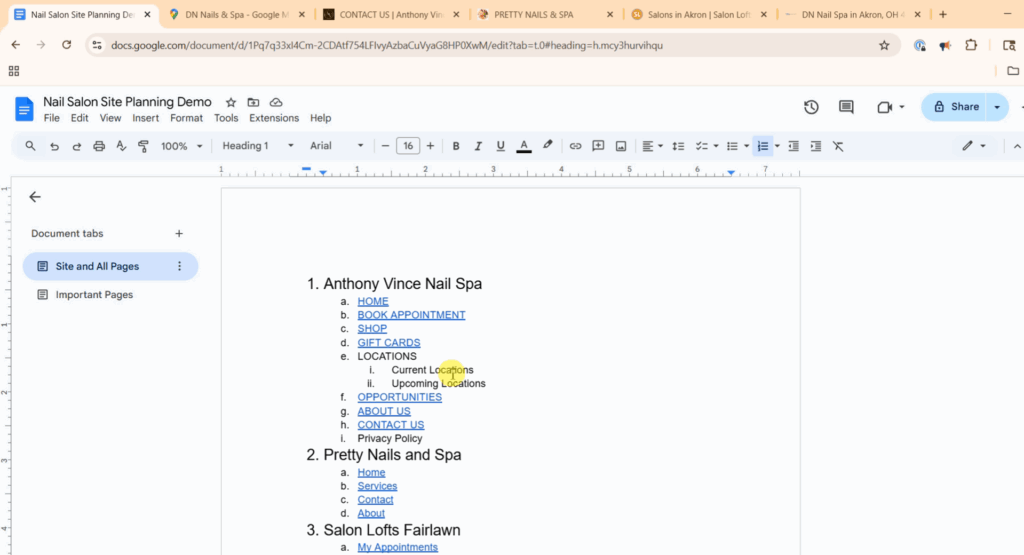This screenshot has width=1024, height=555.
Task: Toggle the bulleted list
Action: (x=732, y=146)
